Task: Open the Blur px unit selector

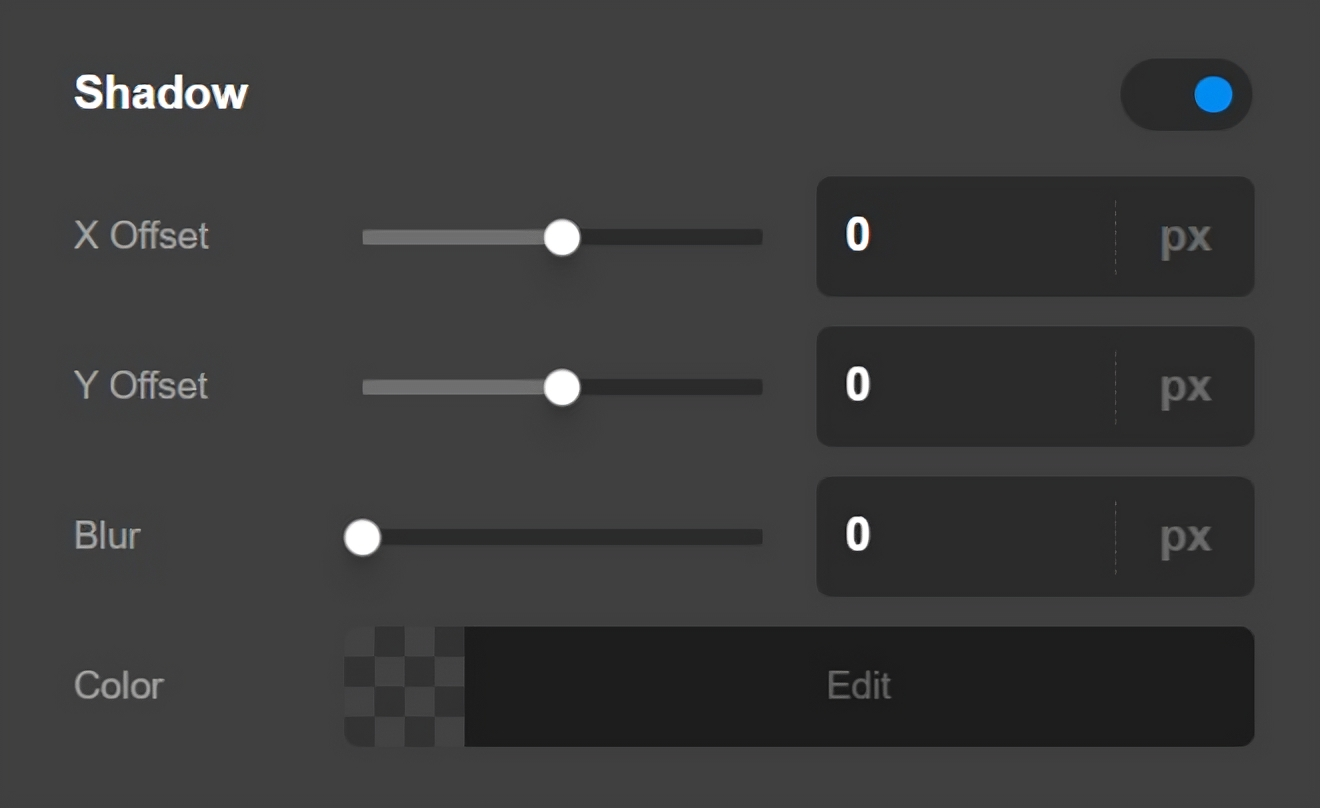Action: point(1185,537)
